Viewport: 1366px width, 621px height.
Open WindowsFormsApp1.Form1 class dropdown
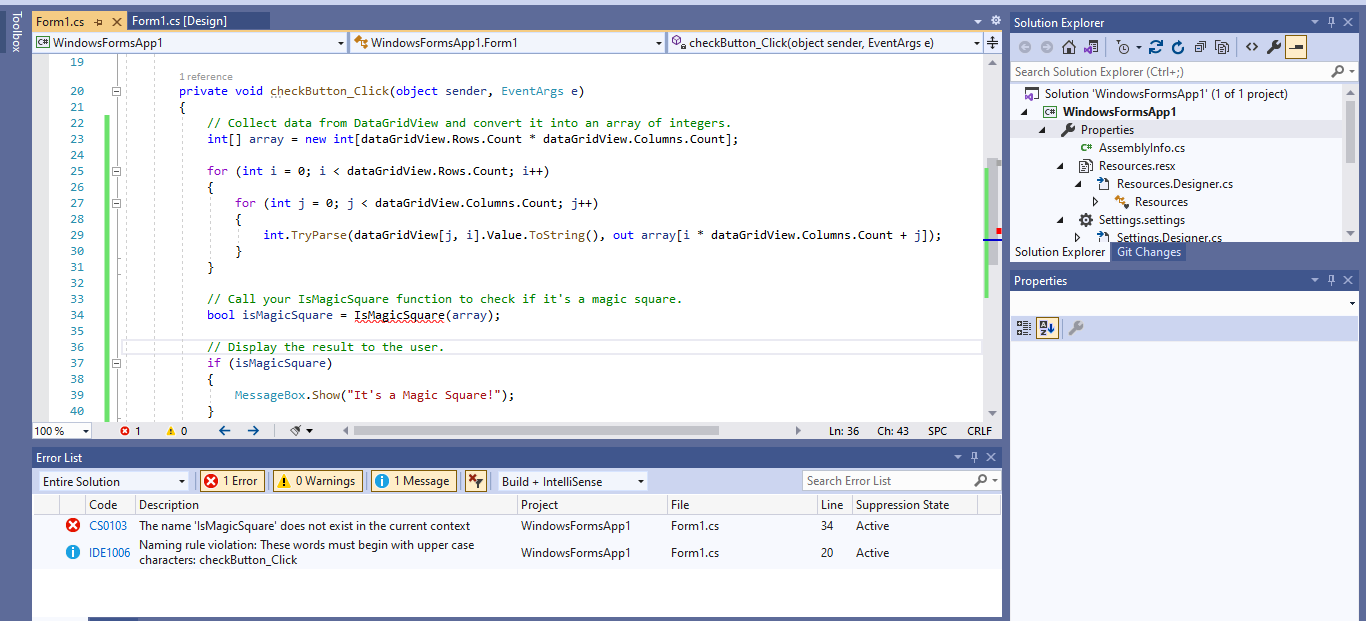point(658,43)
